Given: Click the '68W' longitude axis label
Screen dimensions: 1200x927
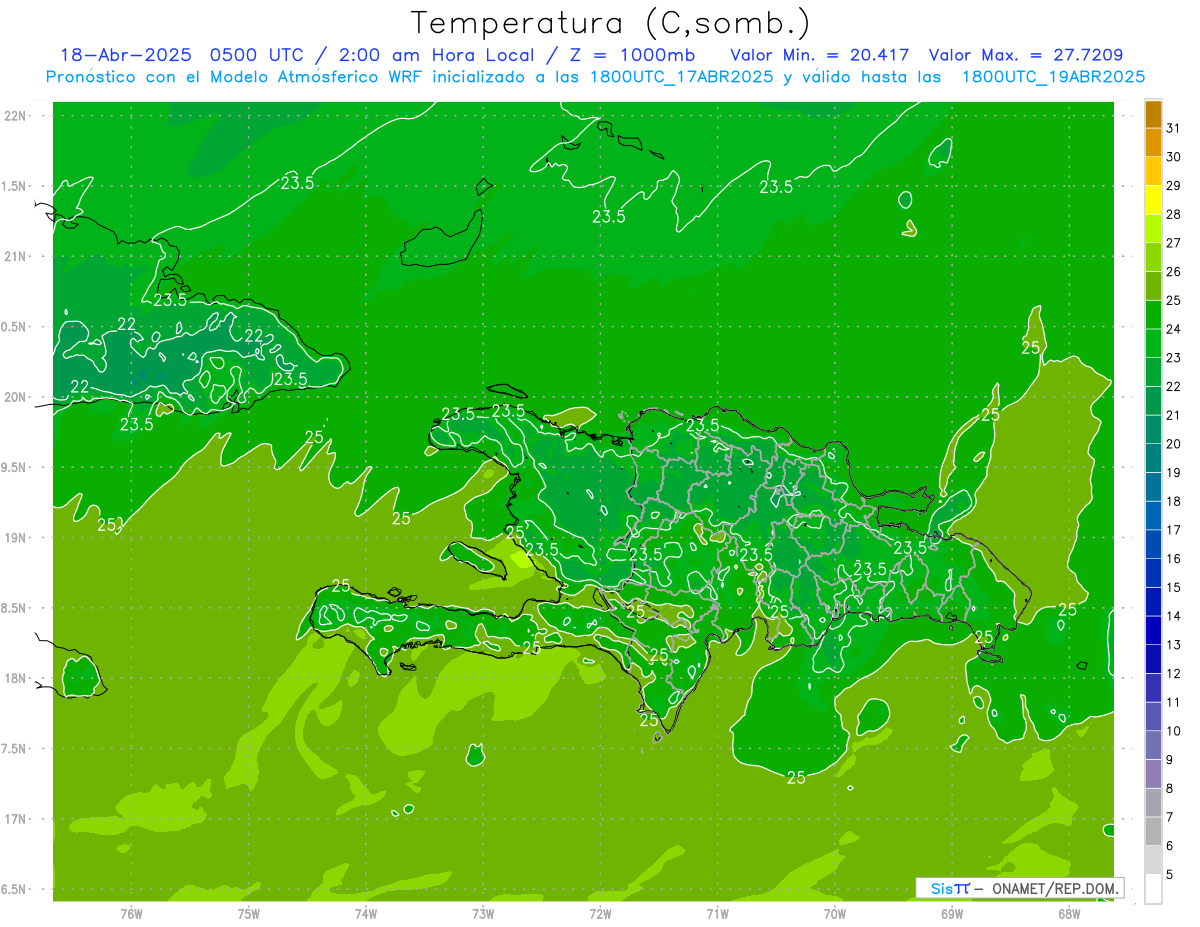Looking at the screenshot, I should pyautogui.click(x=1069, y=913).
